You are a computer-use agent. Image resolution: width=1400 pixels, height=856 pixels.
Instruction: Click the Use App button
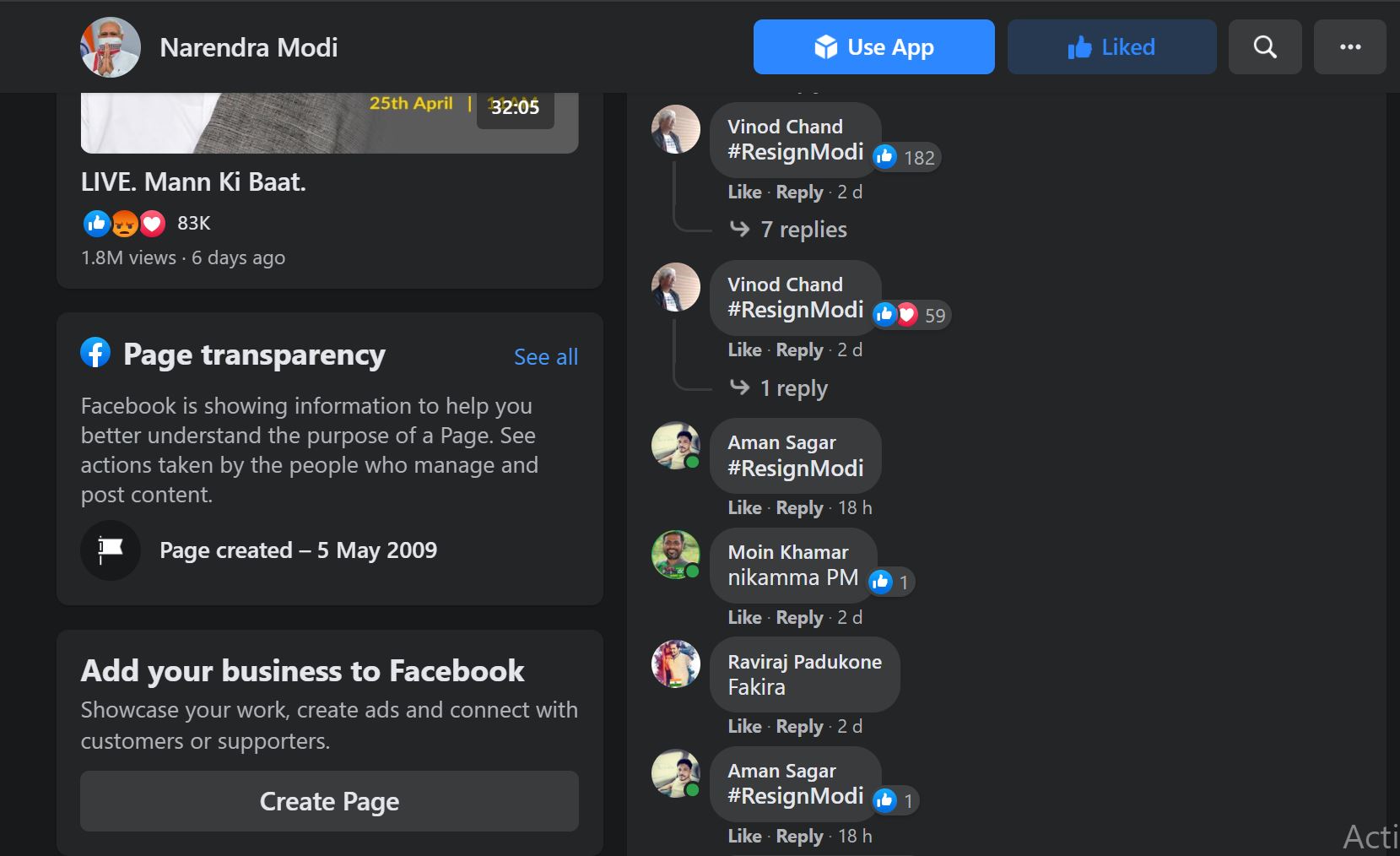click(x=873, y=47)
